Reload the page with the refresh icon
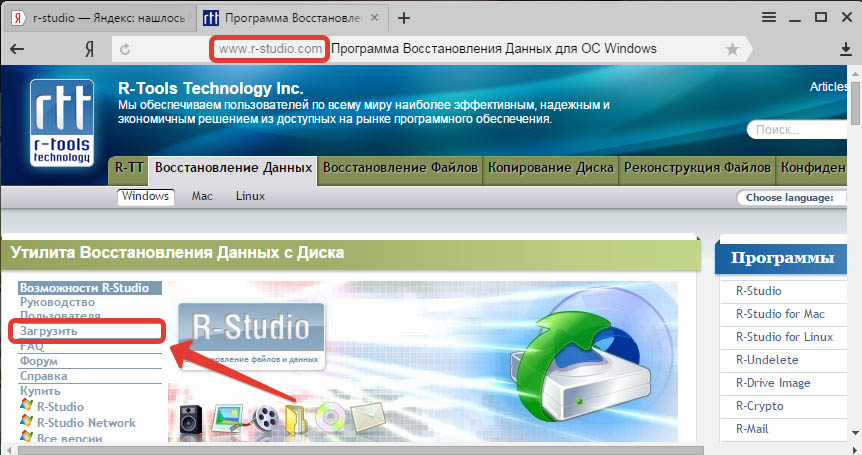This screenshot has height=455, width=862. (x=126, y=48)
